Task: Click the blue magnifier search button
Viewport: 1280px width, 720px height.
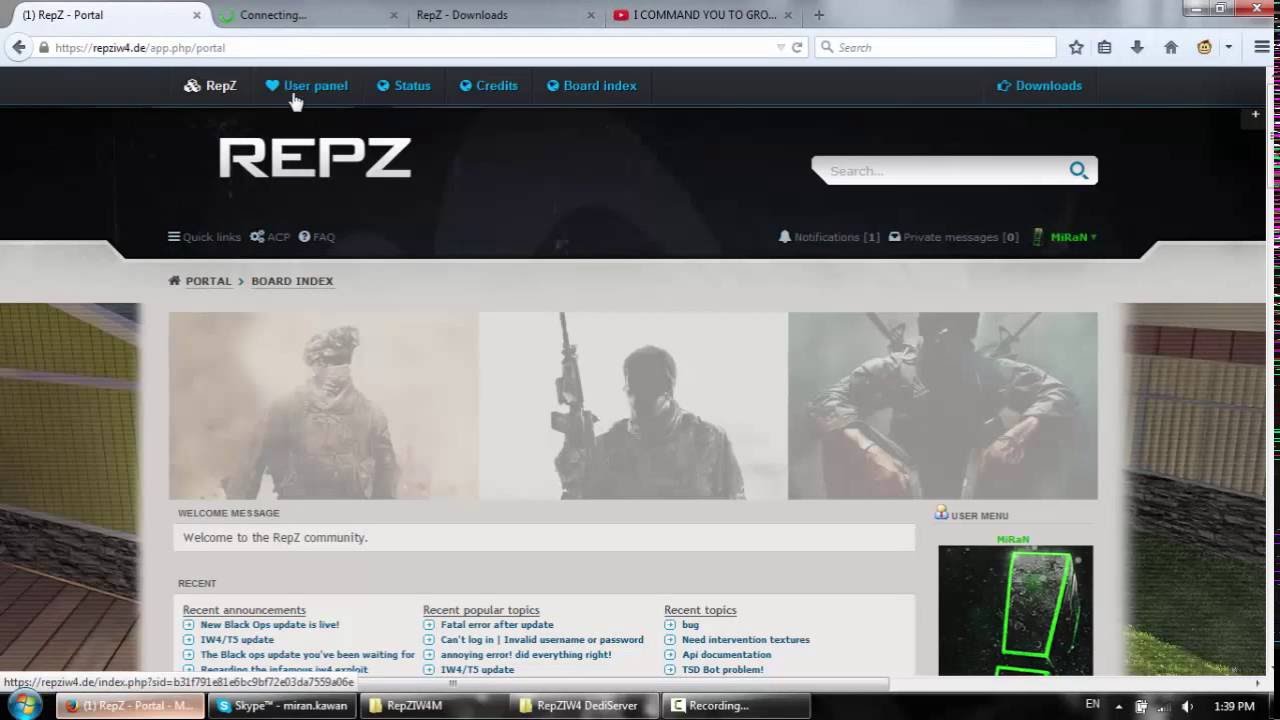Action: [1078, 171]
